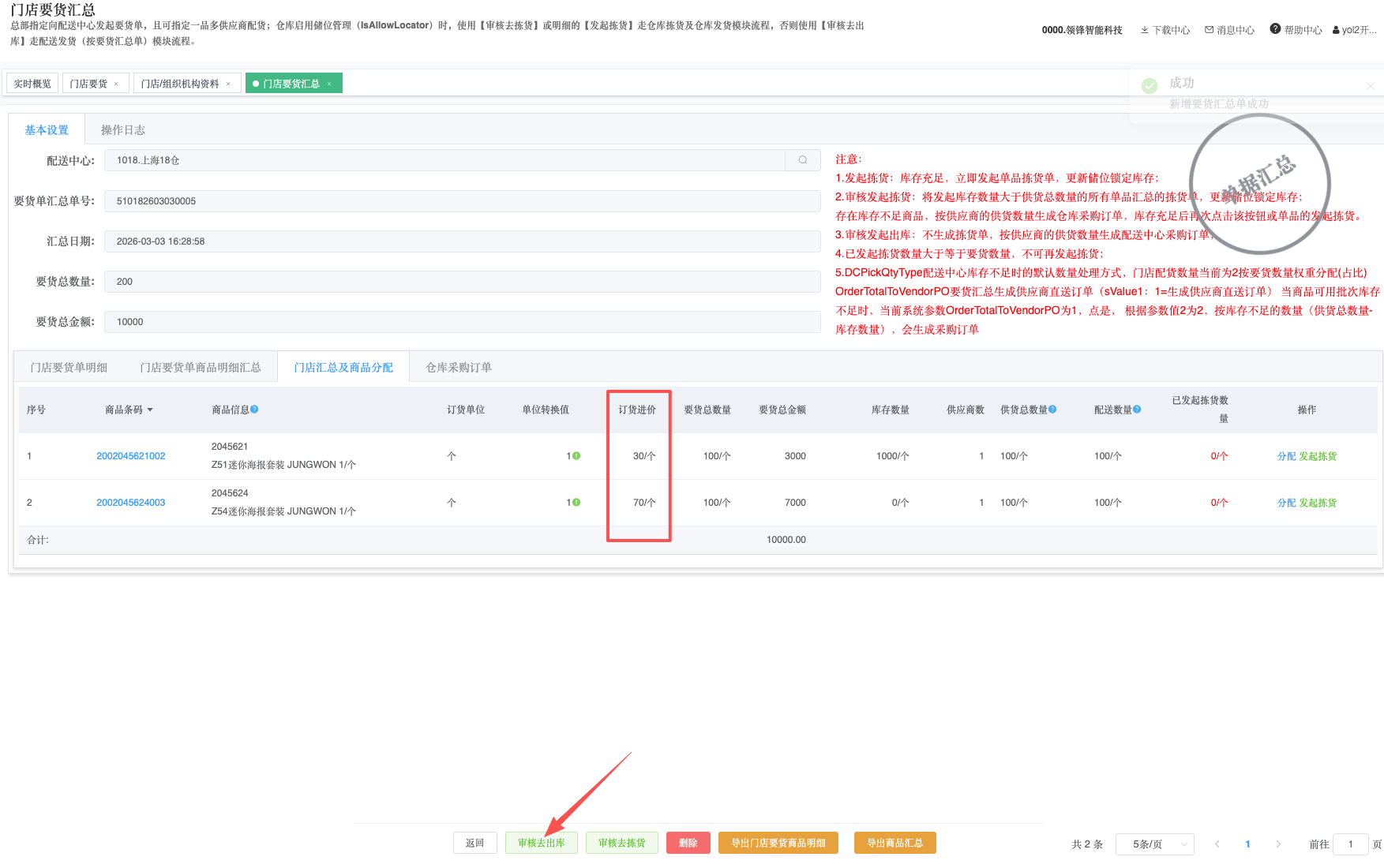Close the 门店/组织机构资料 page tab
Screen dimensions: 1384x868
228,84
